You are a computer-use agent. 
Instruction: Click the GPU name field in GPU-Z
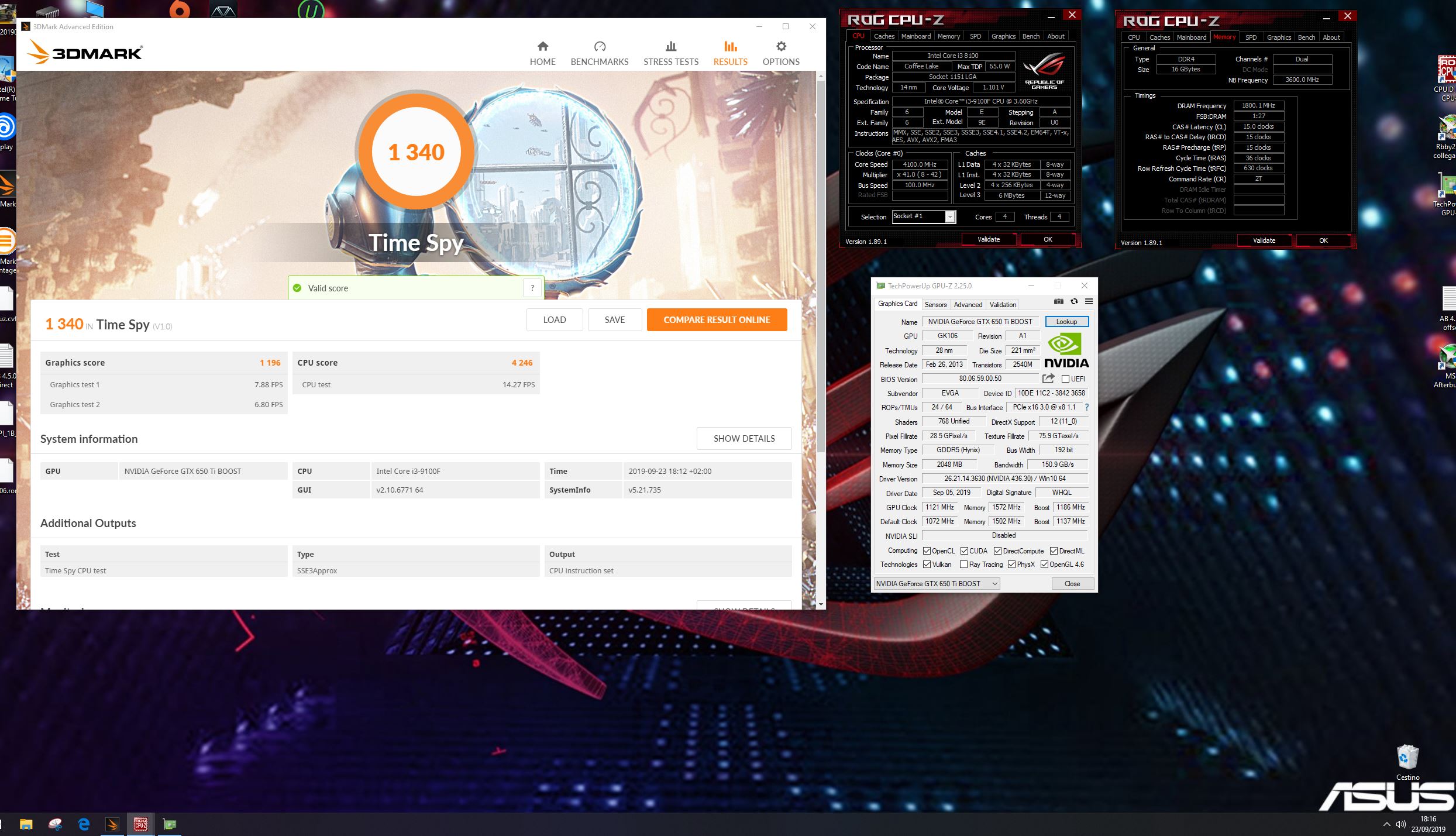(x=980, y=322)
